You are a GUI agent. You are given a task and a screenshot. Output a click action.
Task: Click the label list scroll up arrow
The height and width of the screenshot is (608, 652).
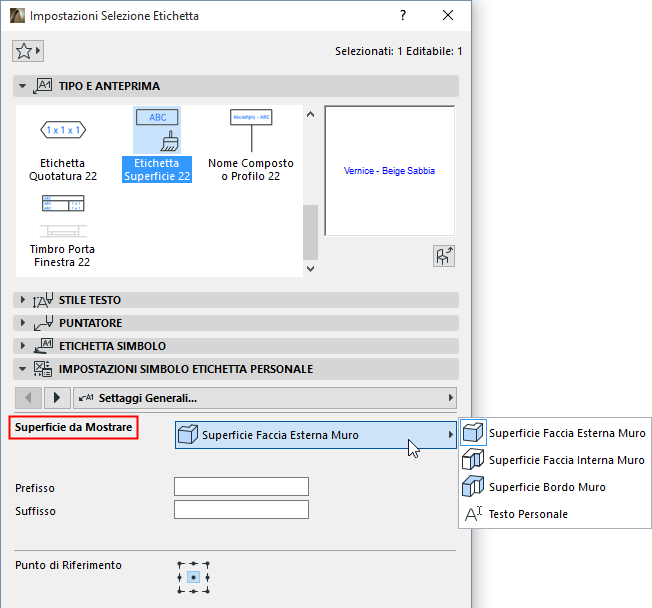click(x=310, y=114)
